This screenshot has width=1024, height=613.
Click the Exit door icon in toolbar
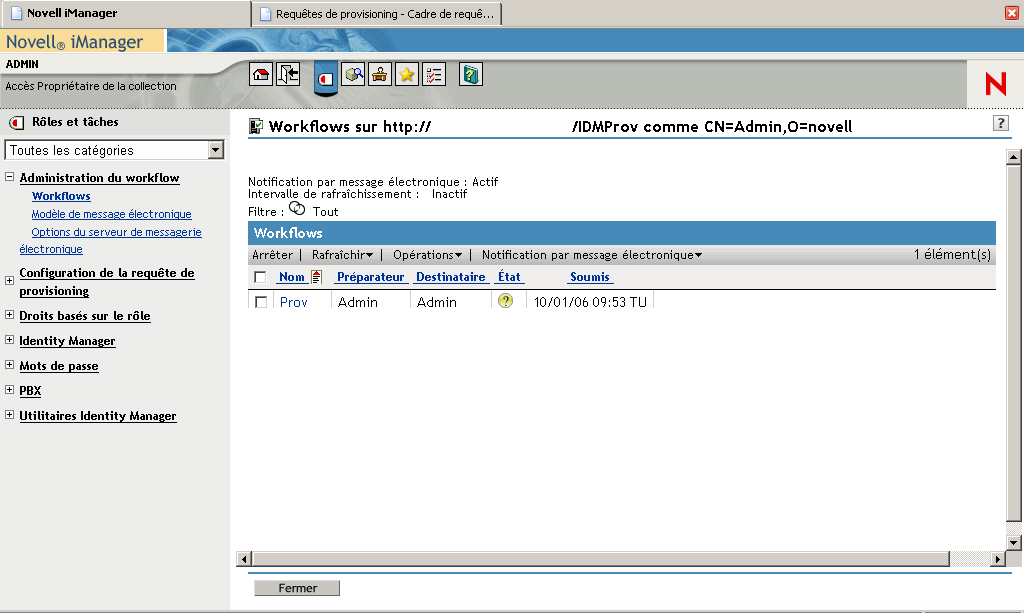[288, 74]
